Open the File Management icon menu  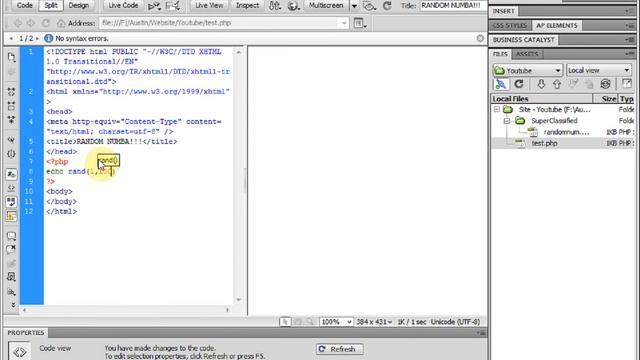(x=275, y=6)
